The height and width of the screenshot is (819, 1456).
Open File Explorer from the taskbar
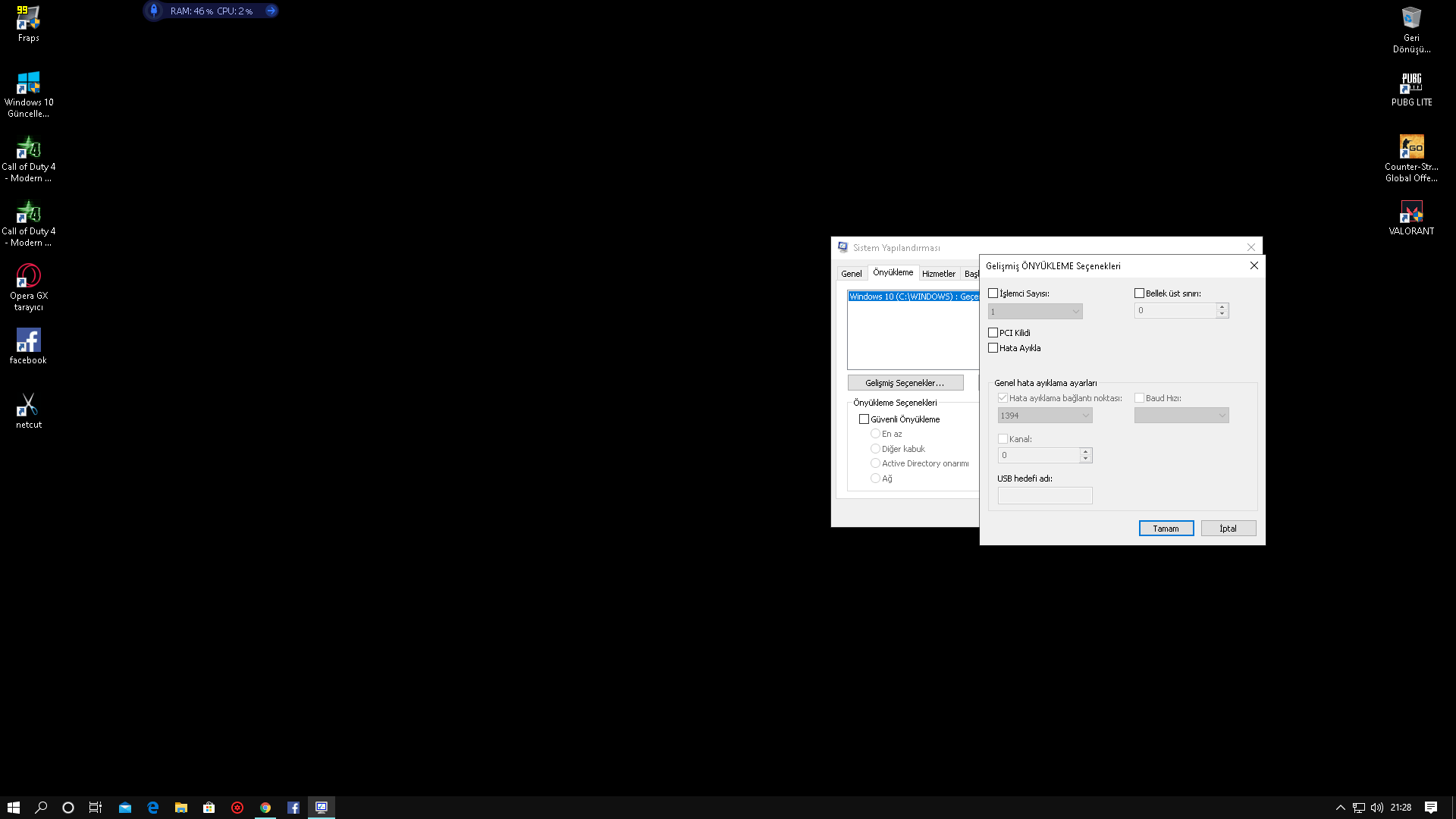[x=181, y=808]
